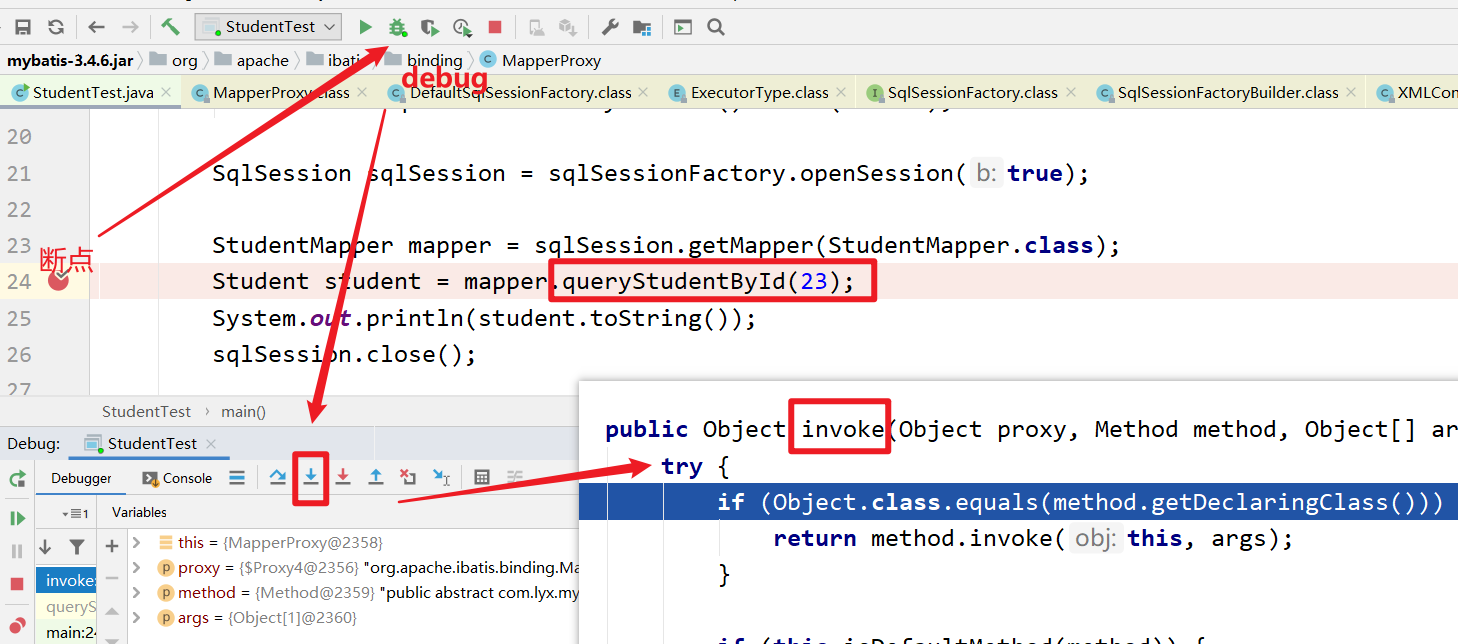Click StudentTest in the editor footer breadcrumb
The width and height of the screenshot is (1458, 644).
[146, 411]
